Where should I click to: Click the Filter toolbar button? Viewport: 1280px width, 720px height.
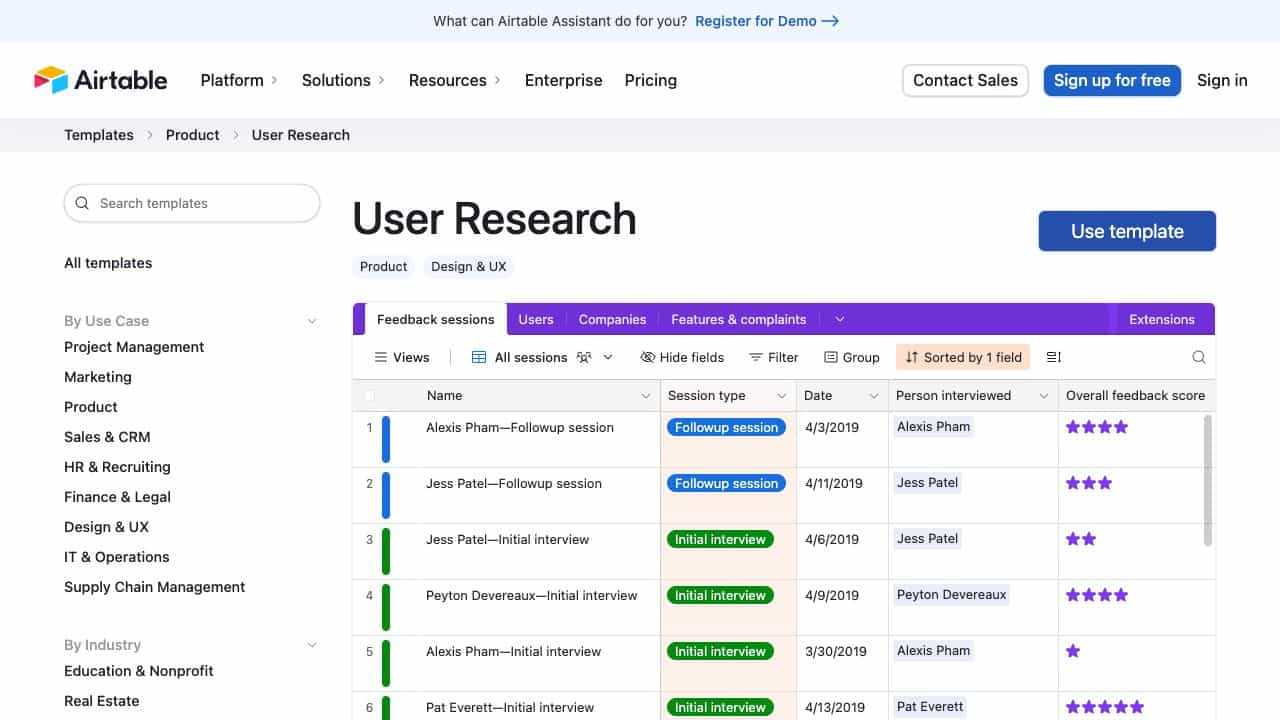coord(773,357)
